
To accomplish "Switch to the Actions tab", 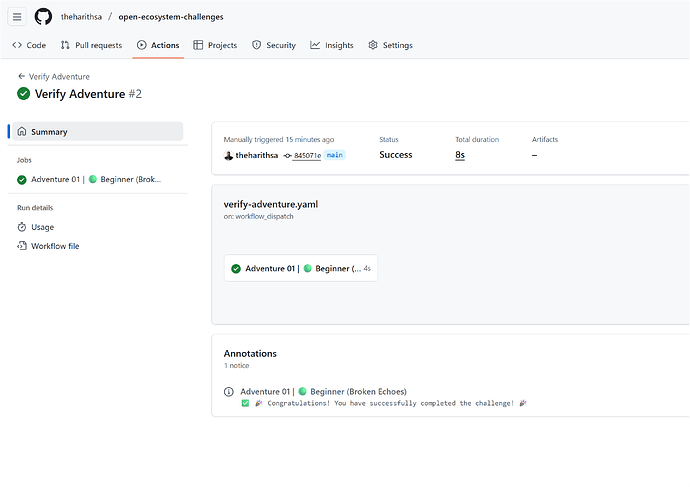I will point(158,45).
